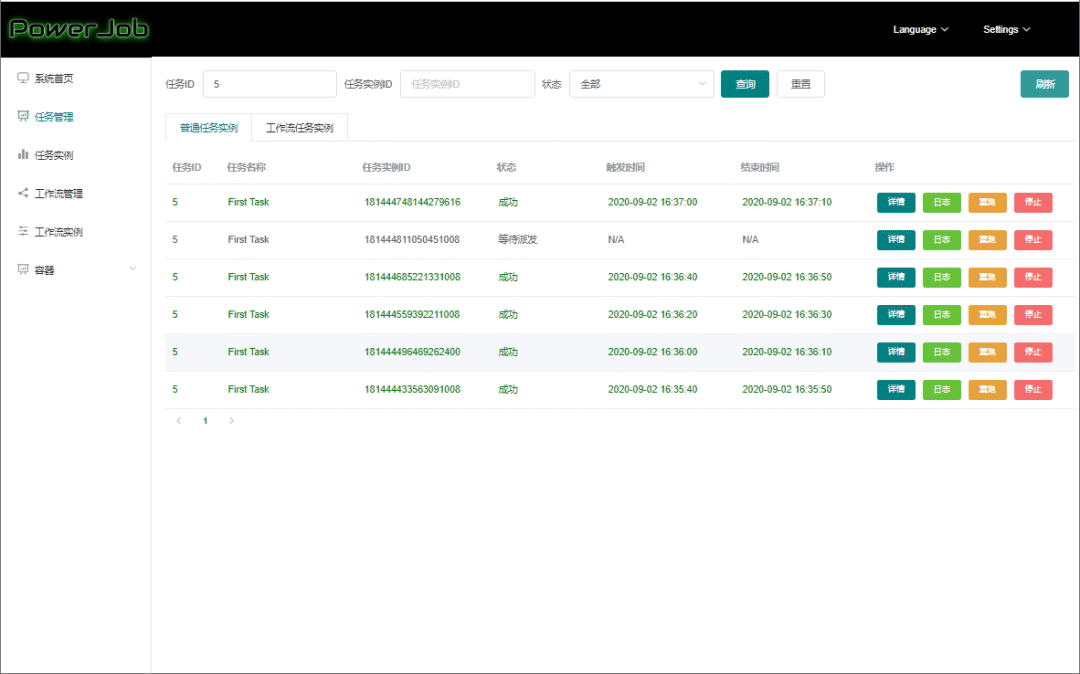Screen dimensions: 1080x674
Task: Open the 状态 filter dropdown showing 全部
Action: (641, 84)
